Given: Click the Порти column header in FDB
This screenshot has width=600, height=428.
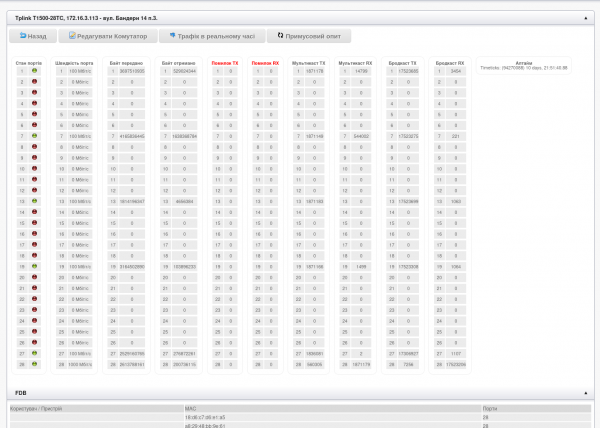Looking at the screenshot, I should [x=489, y=408].
